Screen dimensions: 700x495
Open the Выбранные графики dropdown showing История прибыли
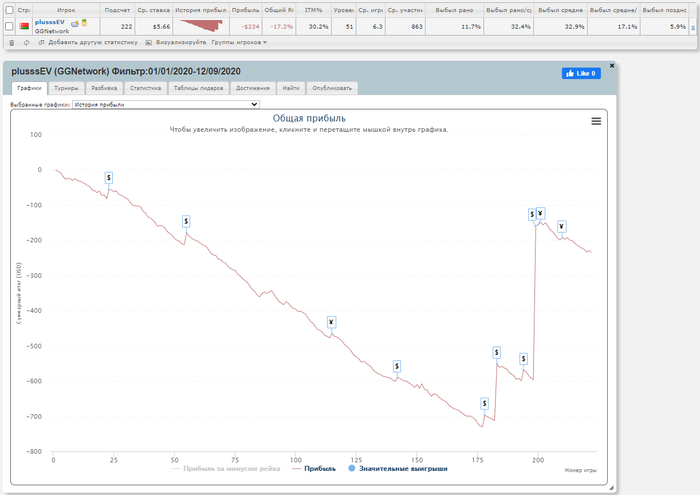click(x=166, y=104)
